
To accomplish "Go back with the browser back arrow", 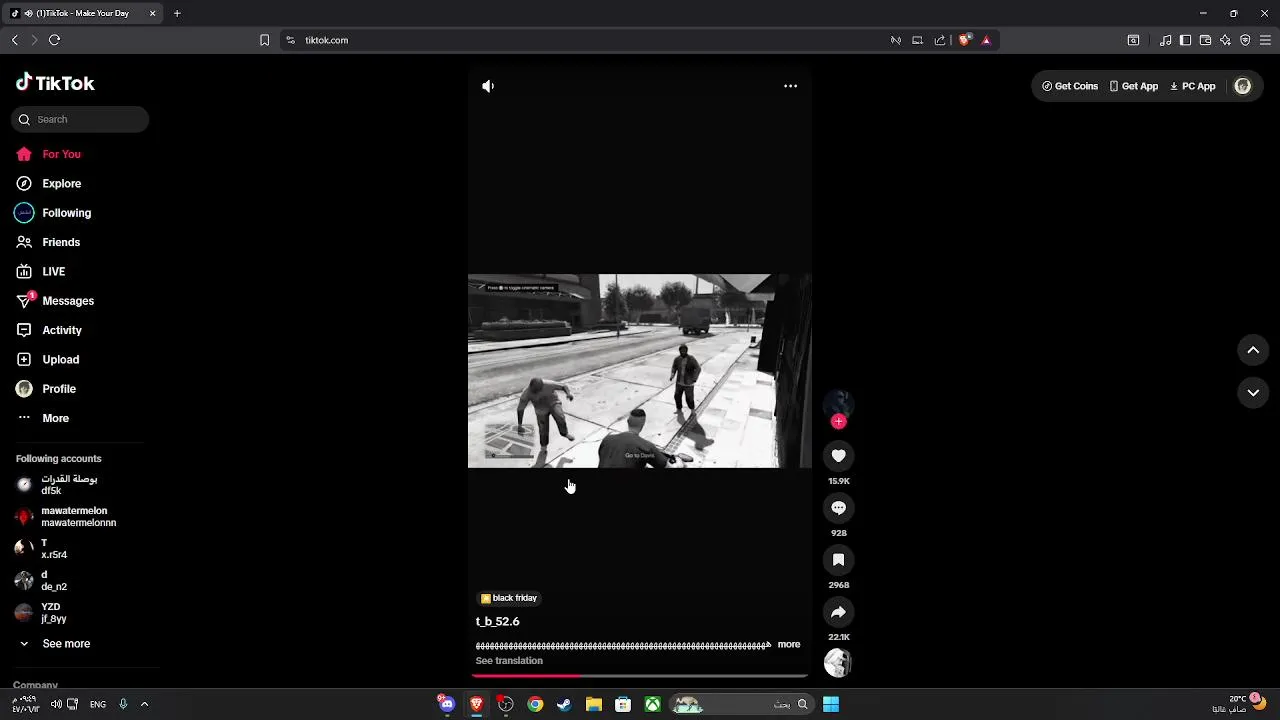I will (14, 40).
